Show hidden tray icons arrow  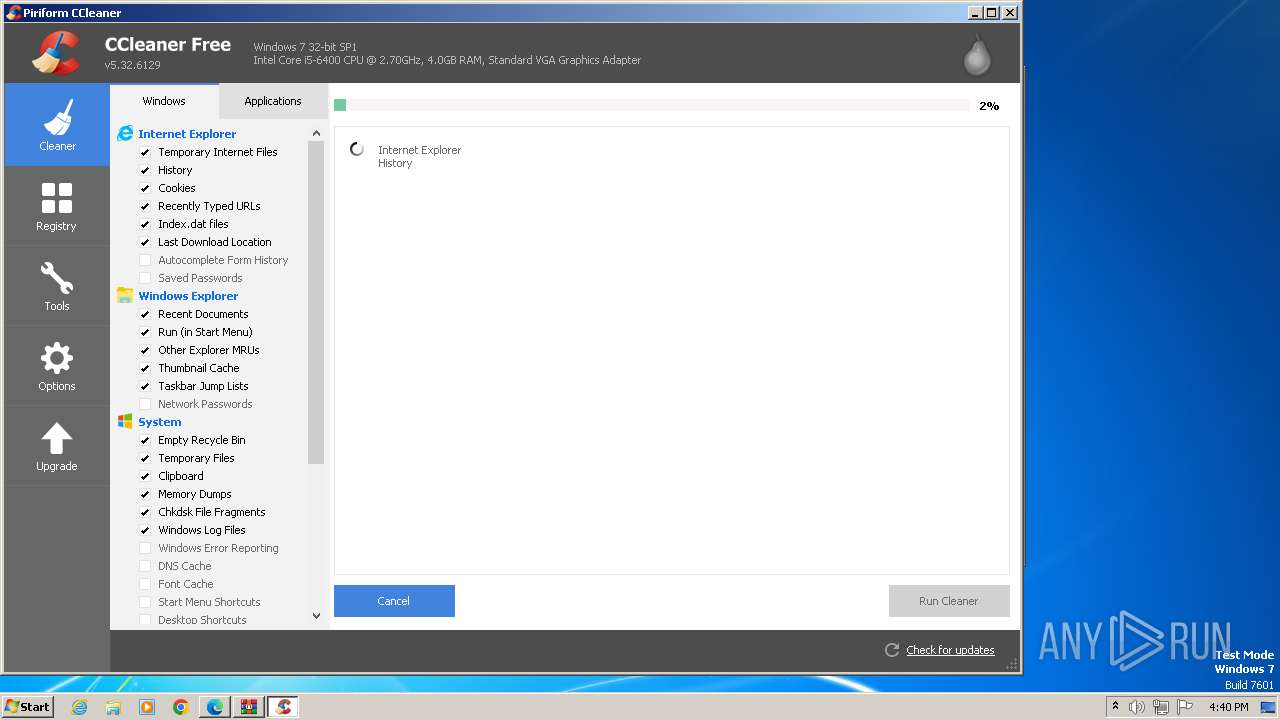coord(1115,707)
